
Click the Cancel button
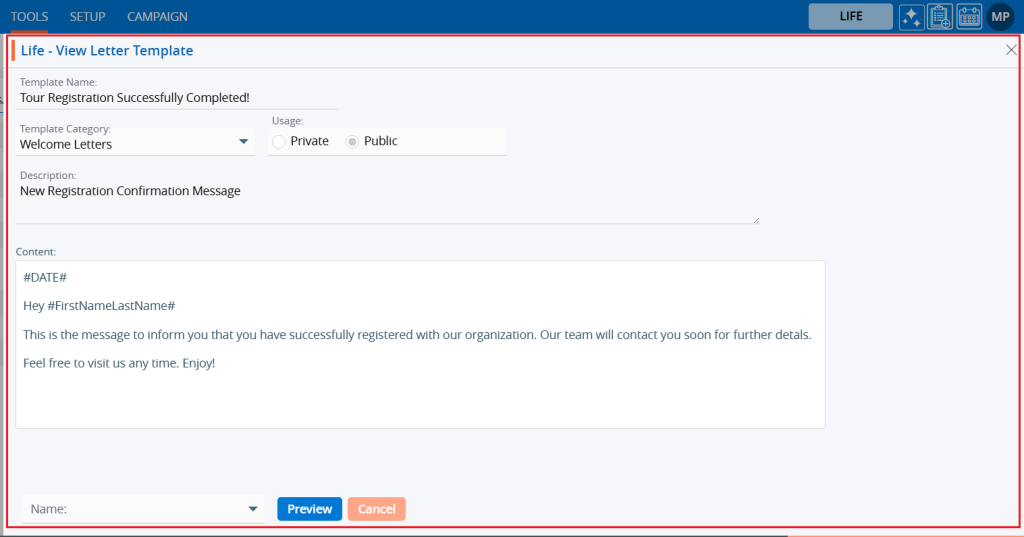[x=376, y=509]
